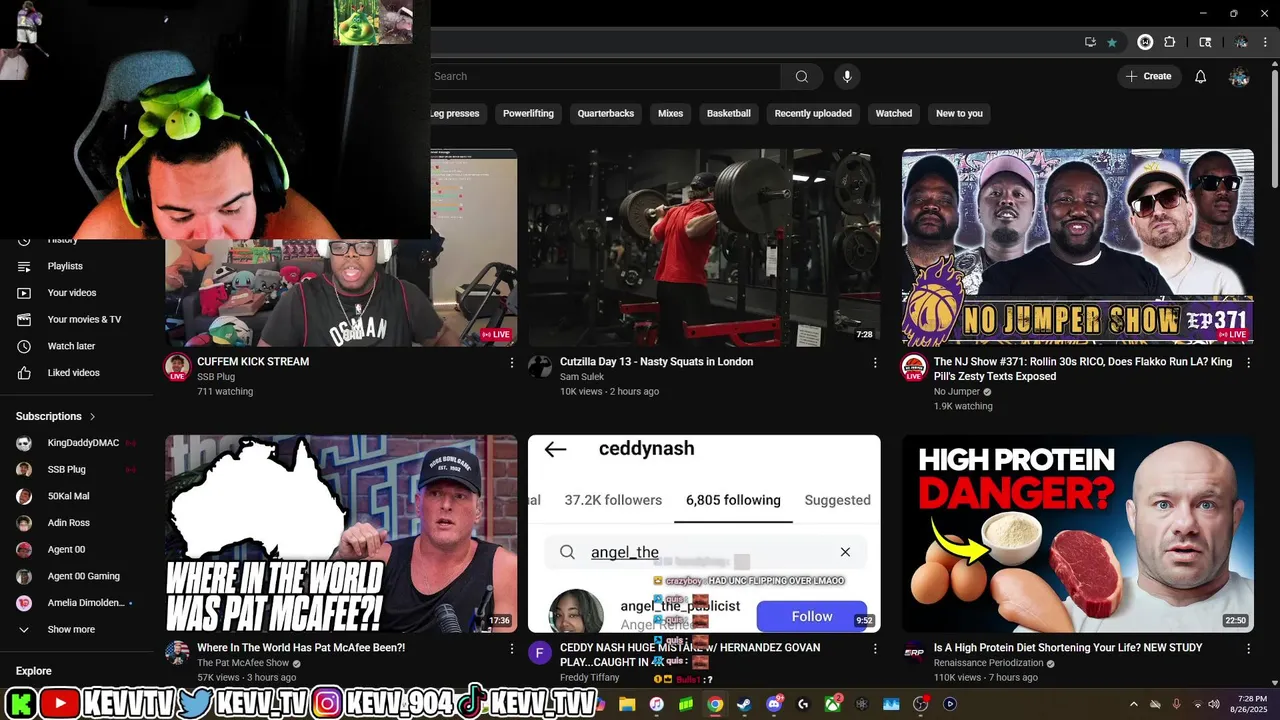
Task: Click the SSB Plug channel avatar under video
Action: 177,367
